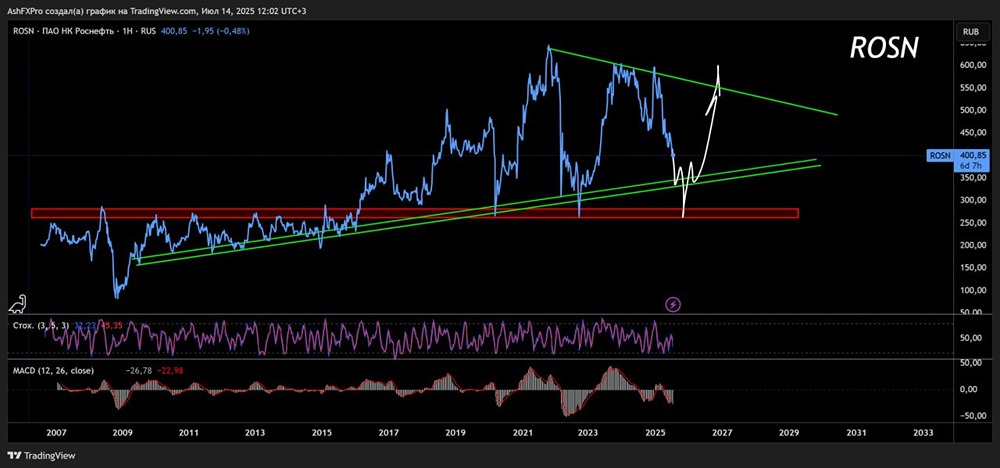
Task: Click the header text AshFXPro создал(а) график
Action: pos(66,11)
